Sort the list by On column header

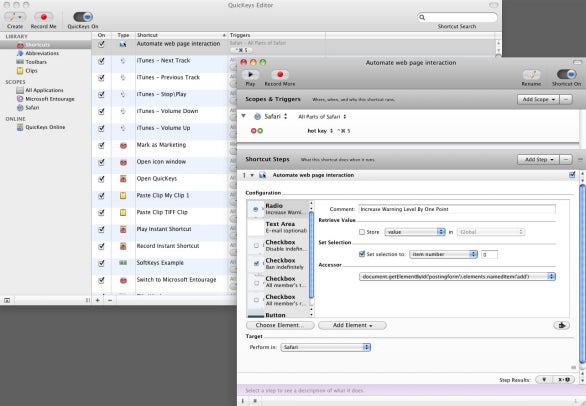click(101, 35)
